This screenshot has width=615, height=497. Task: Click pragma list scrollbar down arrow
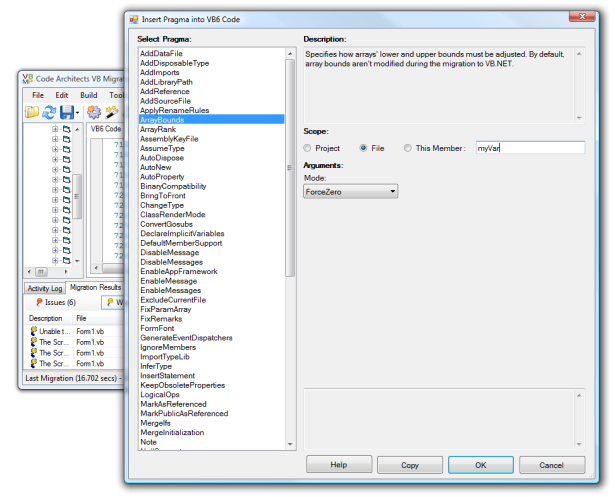tap(290, 444)
